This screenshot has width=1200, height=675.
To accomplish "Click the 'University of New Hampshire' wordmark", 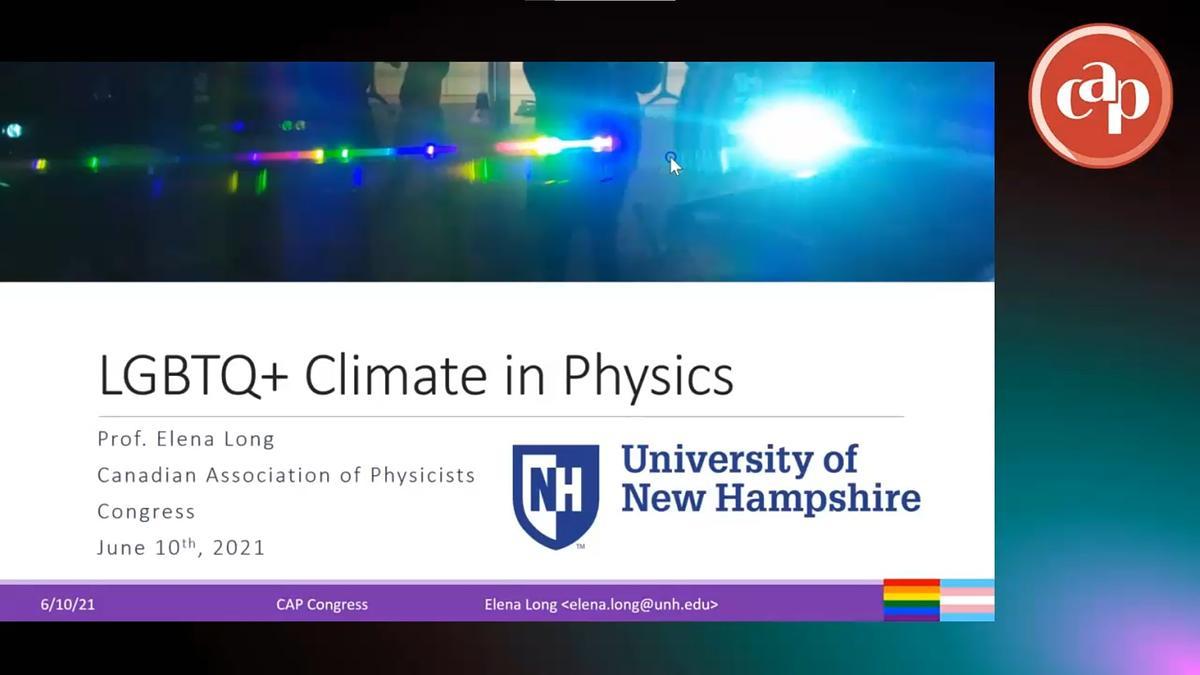I will pyautogui.click(x=770, y=478).
